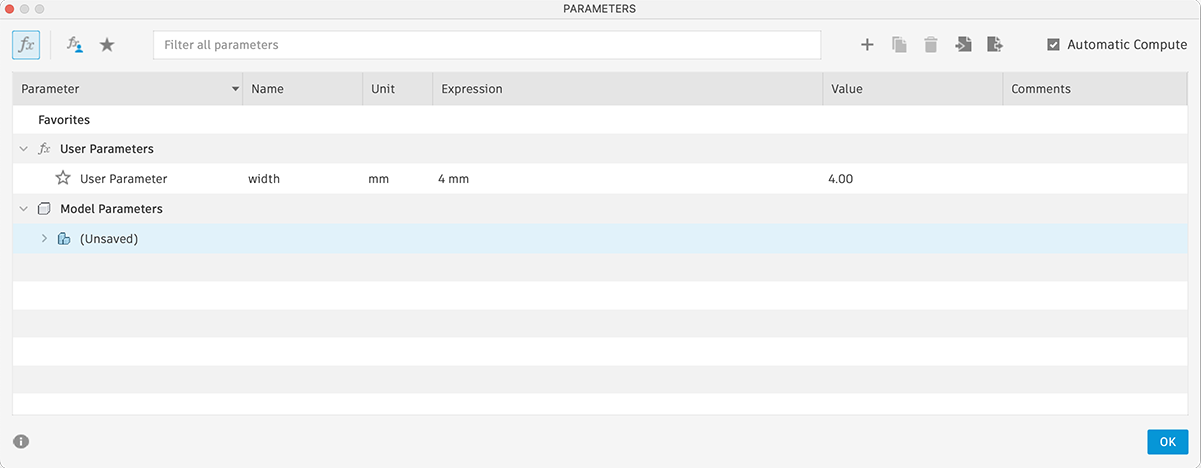Viewport: 1201px width, 468px height.
Task: Click the 'User Parameter' row label
Action: (123, 179)
